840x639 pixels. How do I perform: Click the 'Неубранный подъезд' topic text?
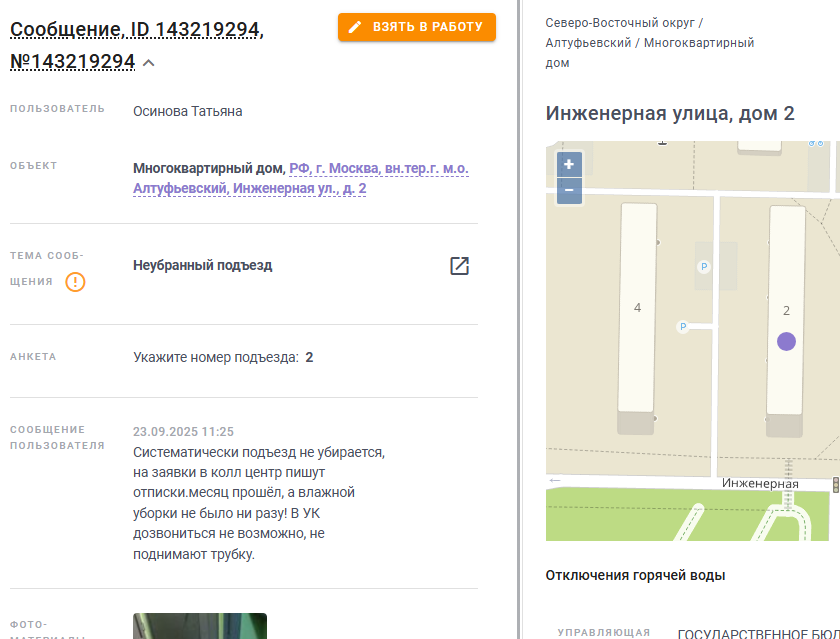coord(202,265)
